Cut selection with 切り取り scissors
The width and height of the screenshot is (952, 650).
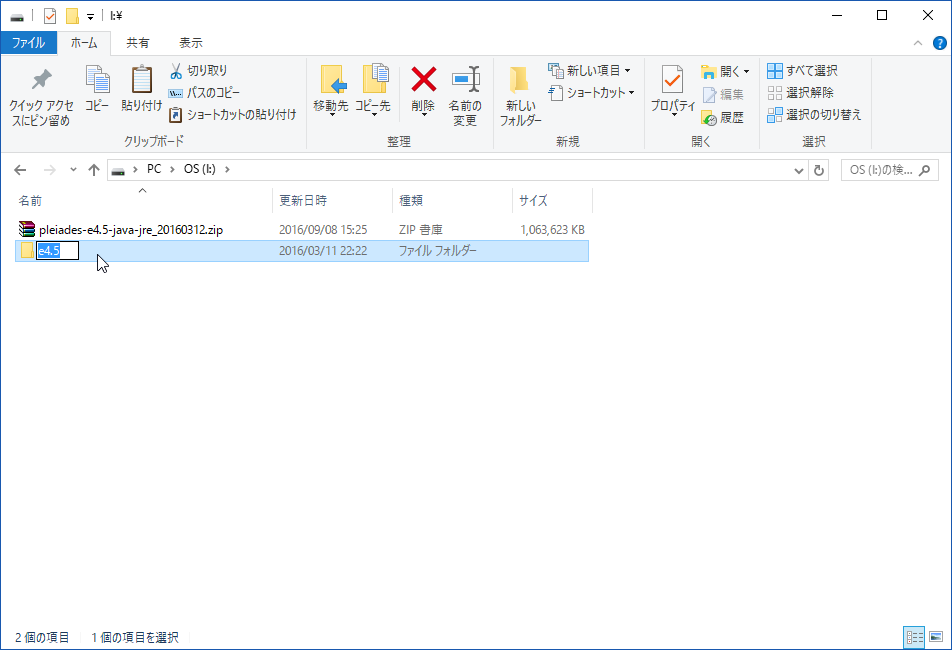point(199,70)
